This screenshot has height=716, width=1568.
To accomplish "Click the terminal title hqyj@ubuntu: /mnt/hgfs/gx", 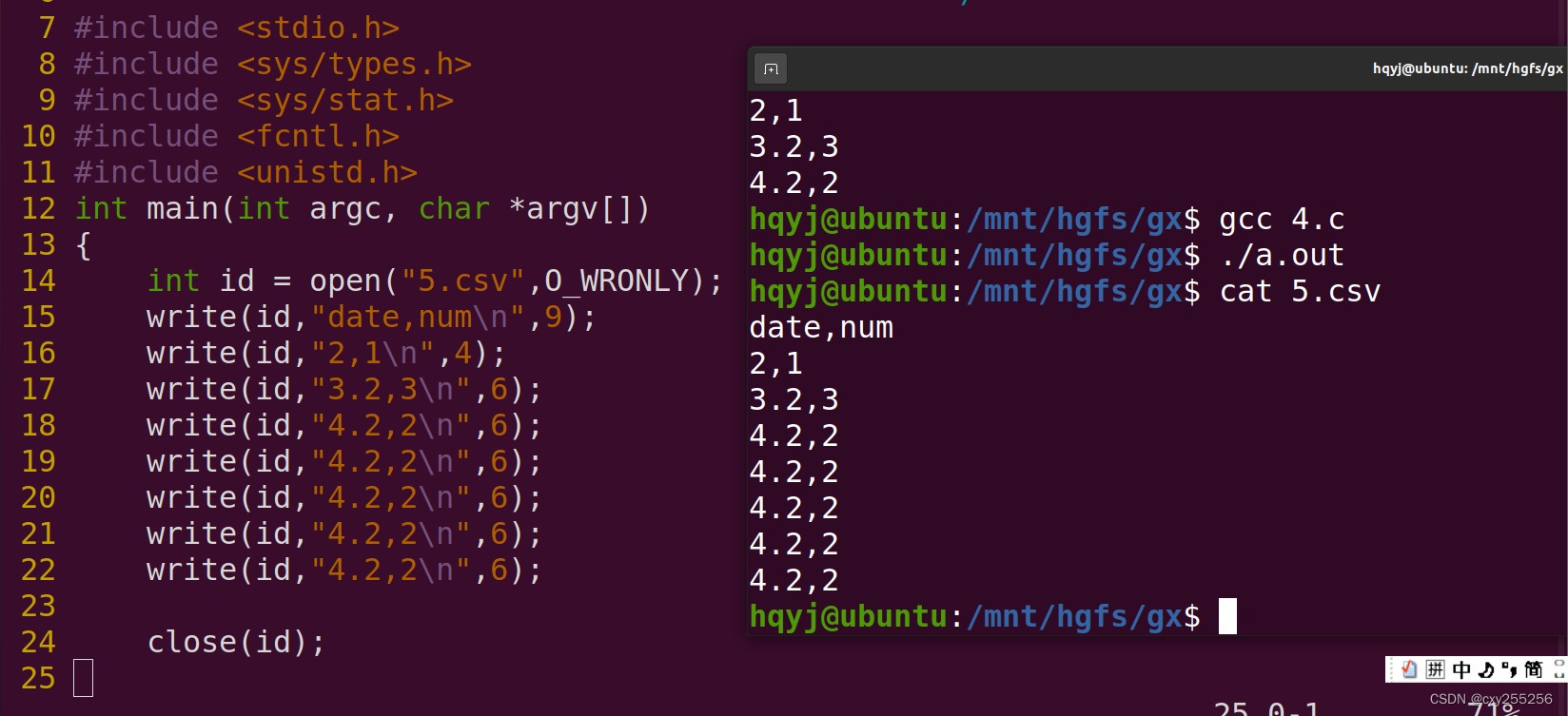I will click(x=1467, y=68).
